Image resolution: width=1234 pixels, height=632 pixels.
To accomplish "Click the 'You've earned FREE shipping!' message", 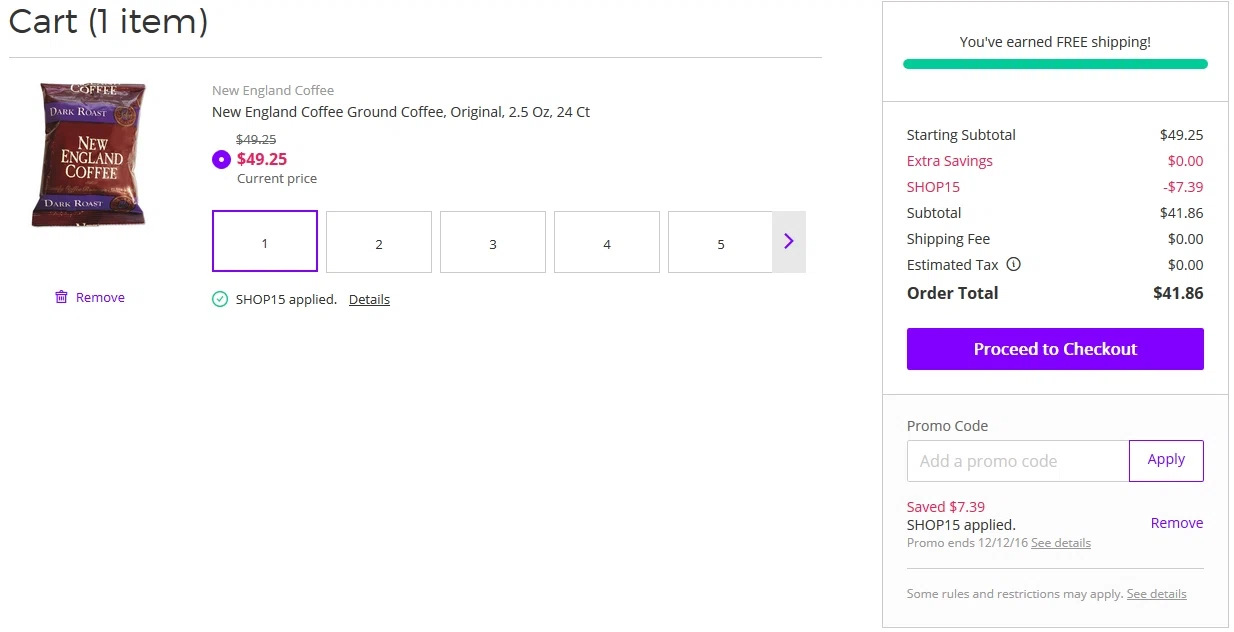I will (x=1055, y=42).
